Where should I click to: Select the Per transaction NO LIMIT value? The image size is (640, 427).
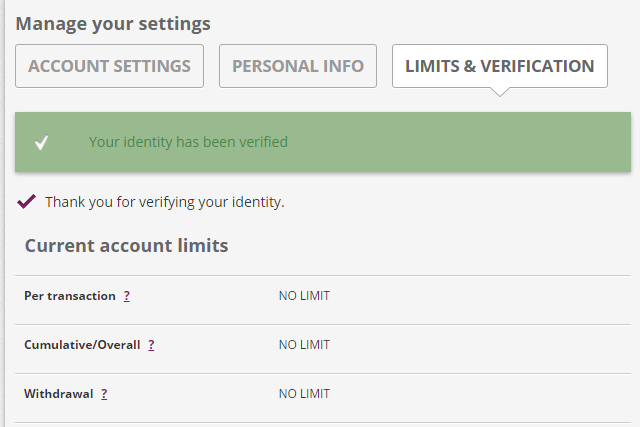[x=304, y=296]
